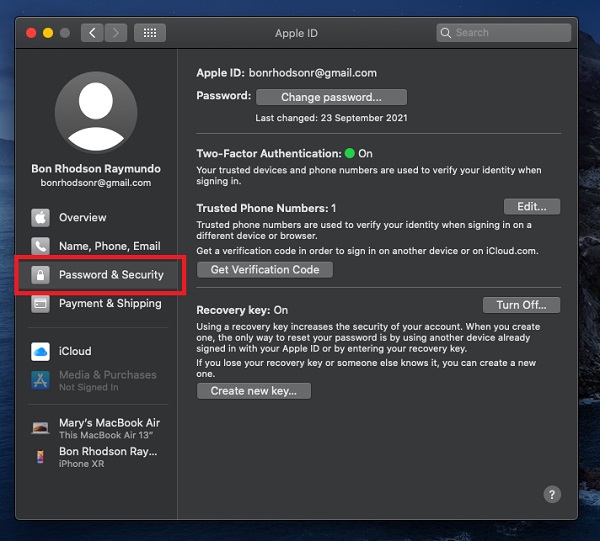600x541 pixels.
Task: Click the App Store icon for Media & Purchases
Action: pos(40,380)
